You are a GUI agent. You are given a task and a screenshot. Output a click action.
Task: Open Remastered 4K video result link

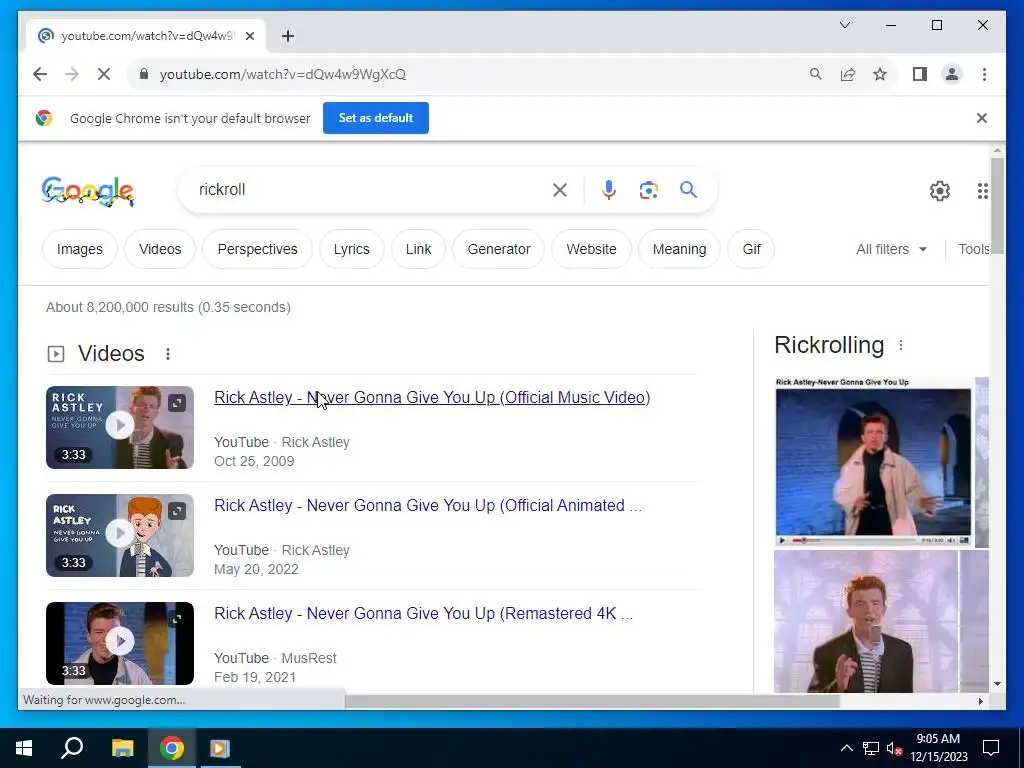423,614
